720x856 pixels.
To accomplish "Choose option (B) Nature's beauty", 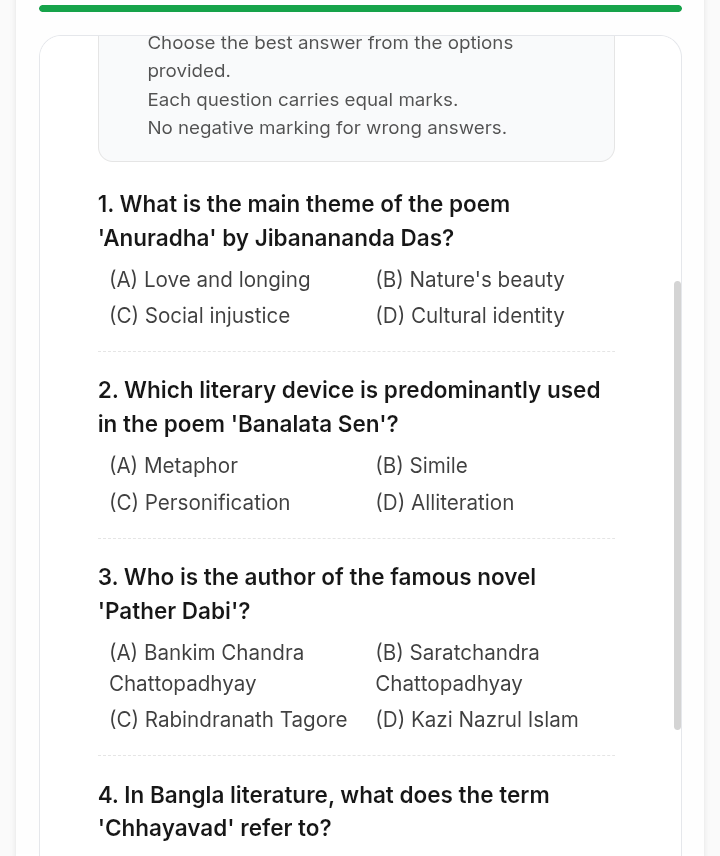I will 470,280.
